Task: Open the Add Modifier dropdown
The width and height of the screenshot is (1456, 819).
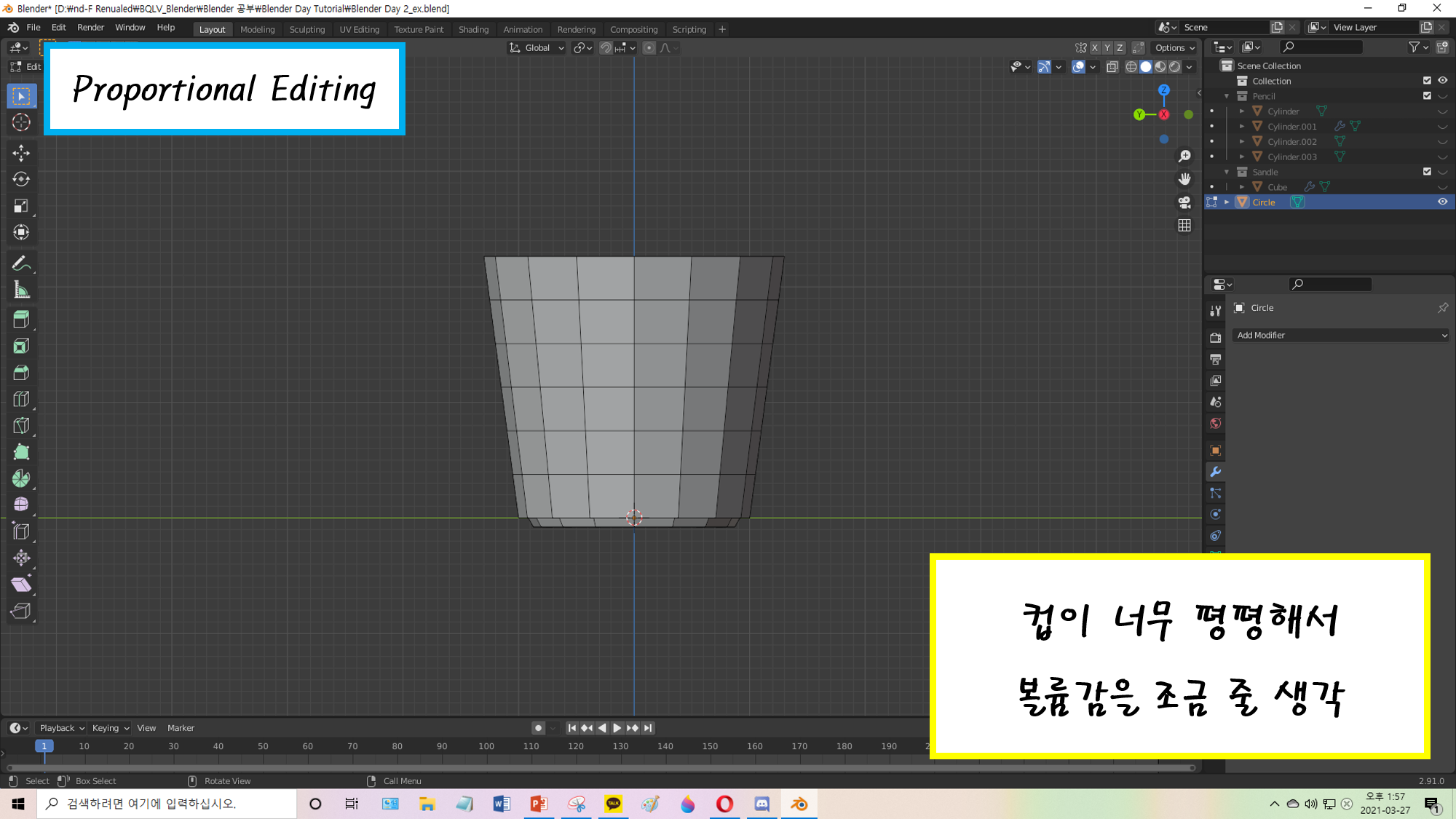Action: pos(1340,336)
